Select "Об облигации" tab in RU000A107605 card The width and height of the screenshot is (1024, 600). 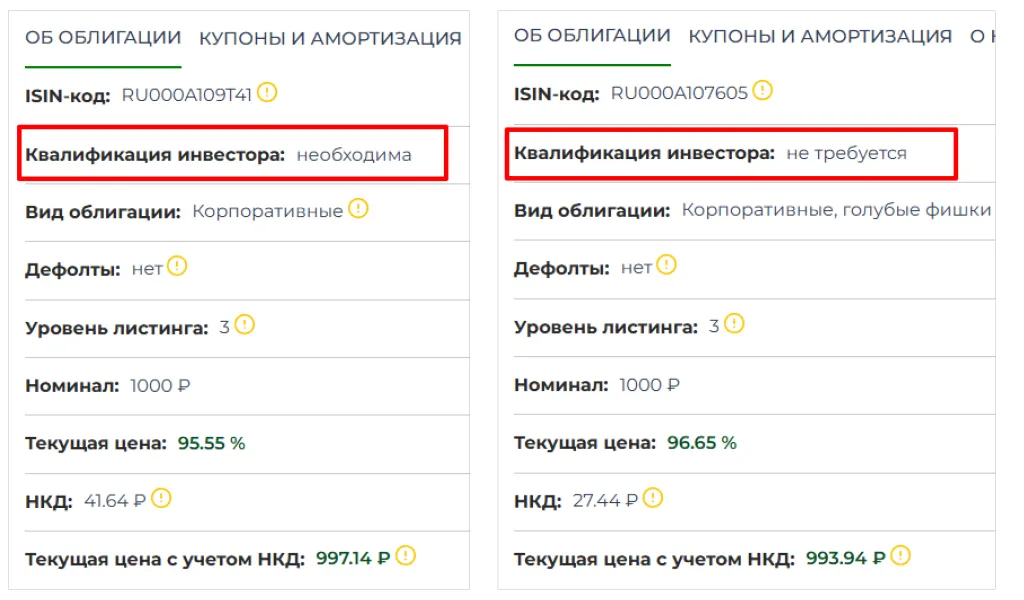pos(592,36)
